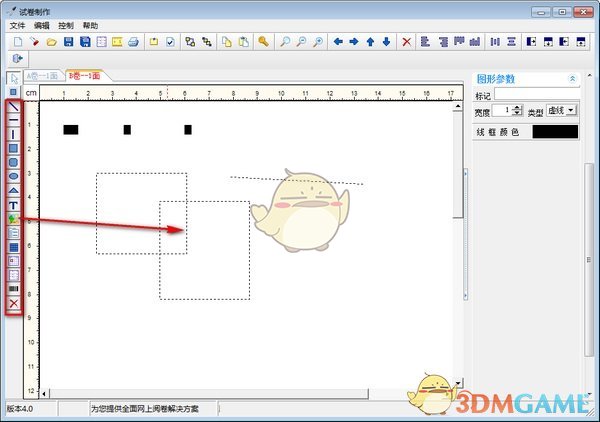The image size is (600, 422).
Task: Select the arrow pointer tool
Action: click(14, 79)
